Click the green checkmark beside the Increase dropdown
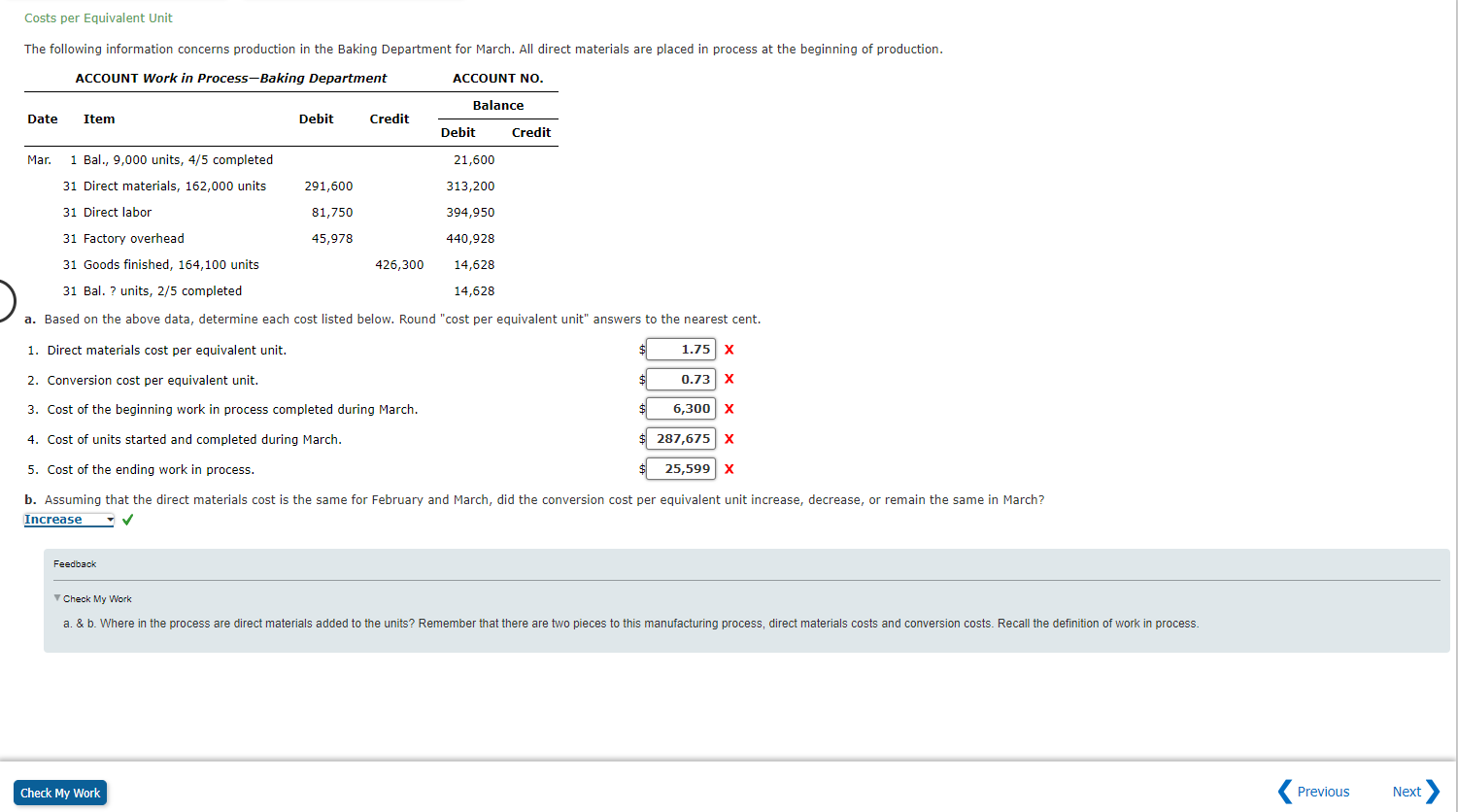The height and width of the screenshot is (812, 1458). [x=126, y=519]
